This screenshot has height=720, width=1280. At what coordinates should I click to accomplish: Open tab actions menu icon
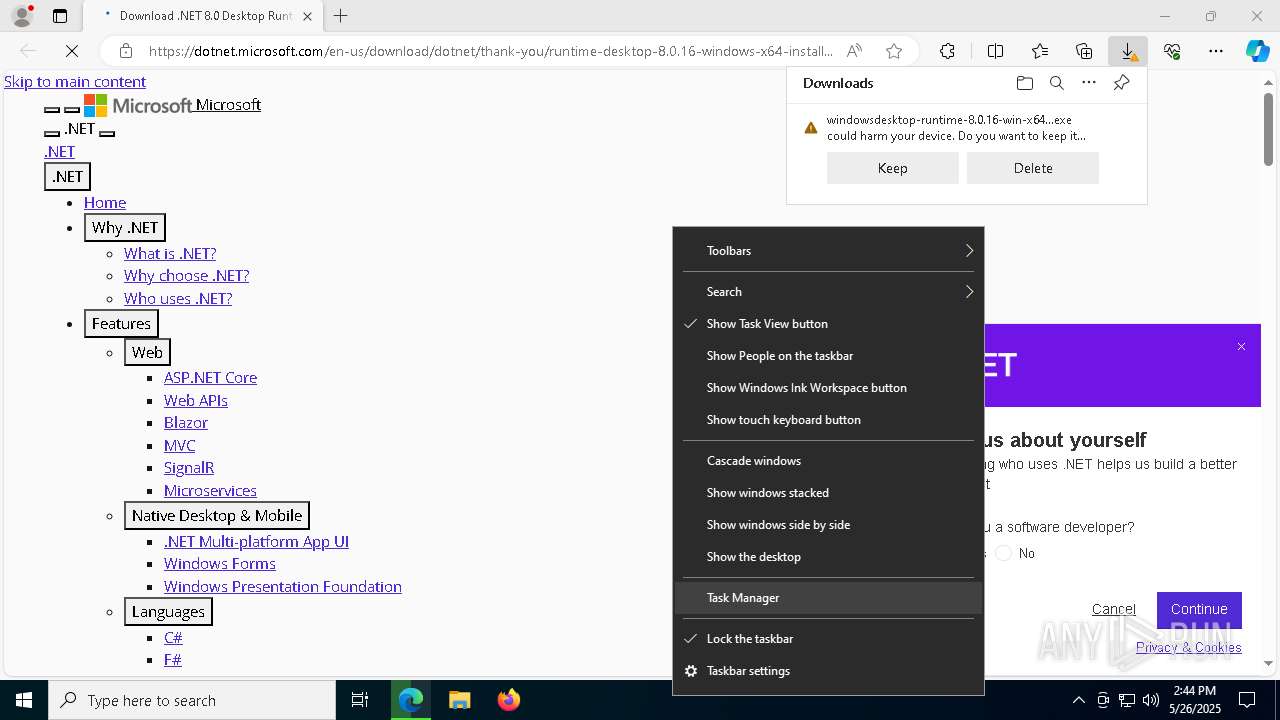coord(60,16)
